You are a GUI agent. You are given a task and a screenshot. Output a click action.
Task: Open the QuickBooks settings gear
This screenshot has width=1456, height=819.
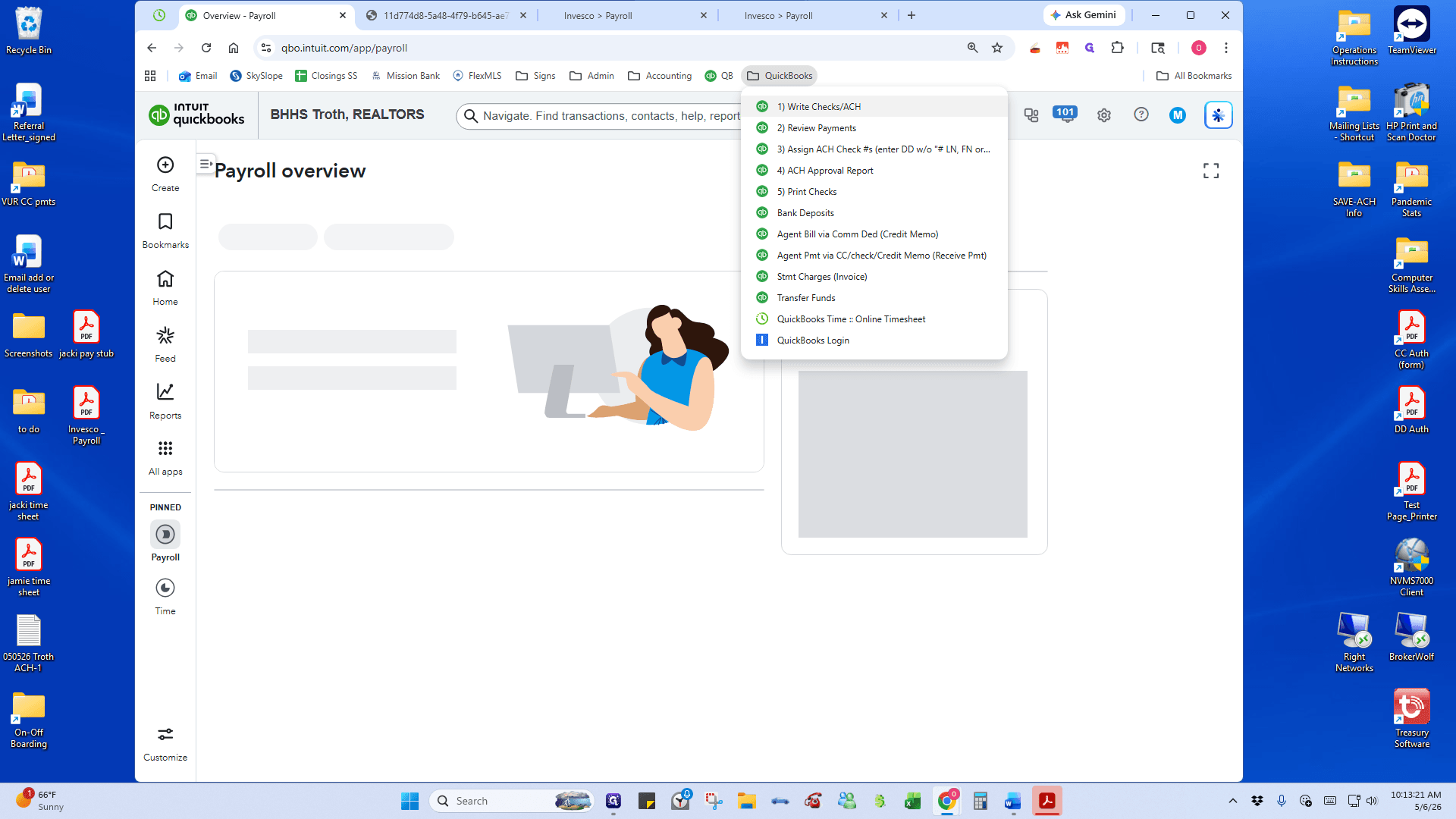click(x=1104, y=115)
